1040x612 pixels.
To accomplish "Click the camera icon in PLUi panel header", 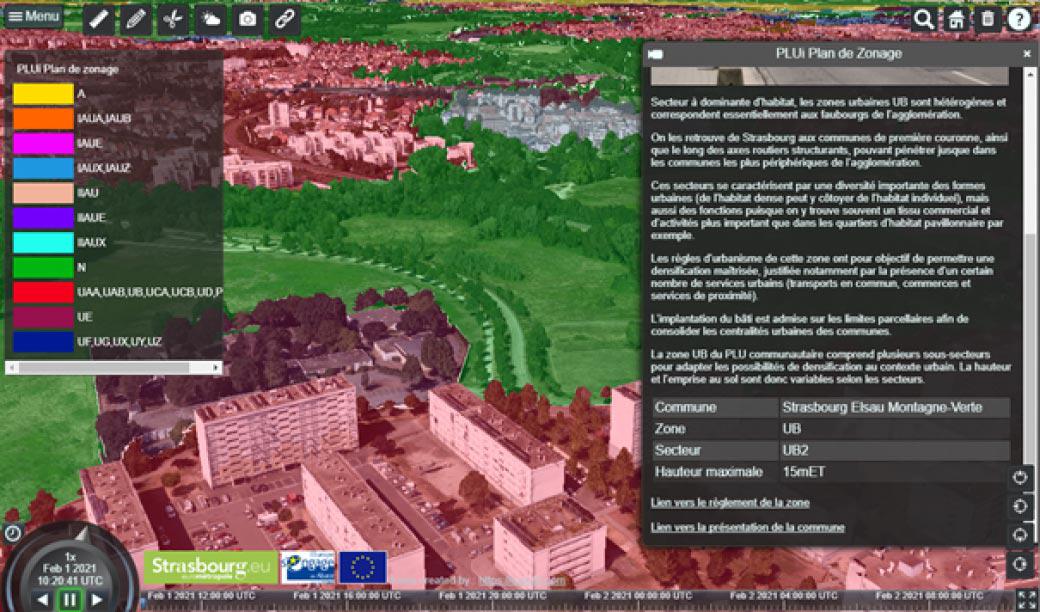I will 655,54.
